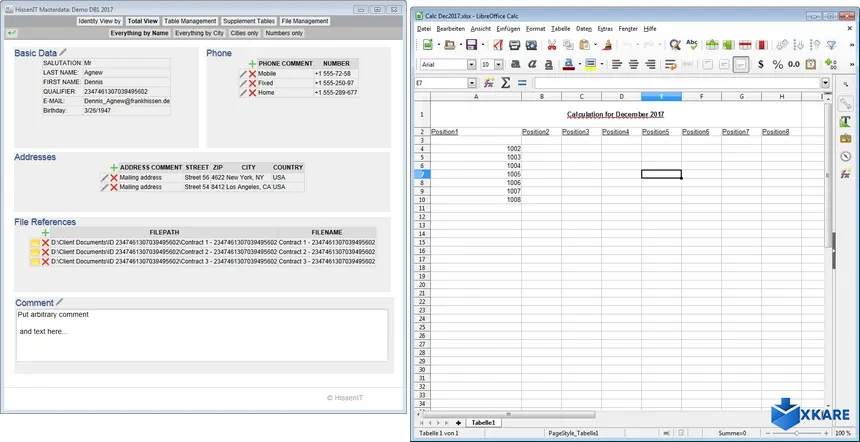This screenshot has width=860, height=442.
Task: Open the Datei menu in Calc
Action: click(x=424, y=29)
